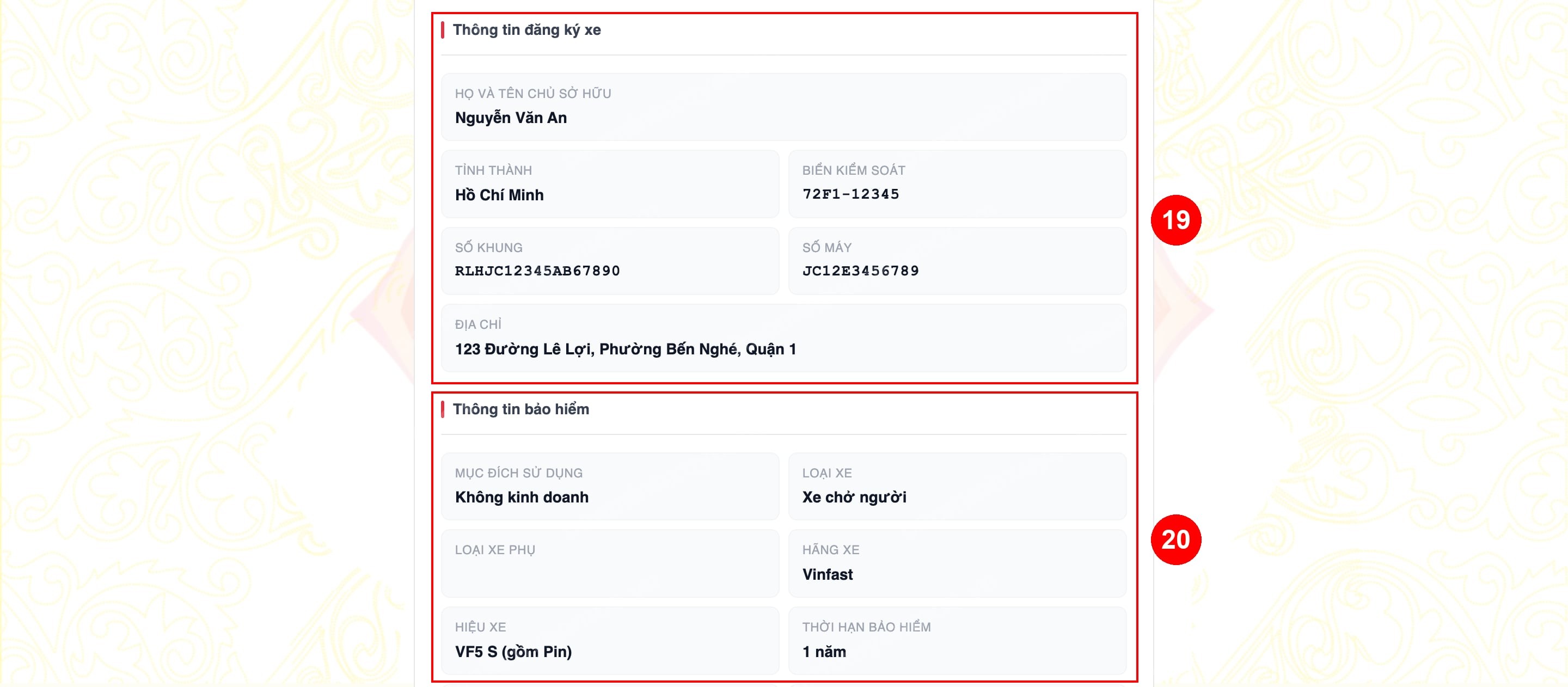
Task: Click the Địa chỉ address field
Action: pyautogui.click(x=783, y=338)
